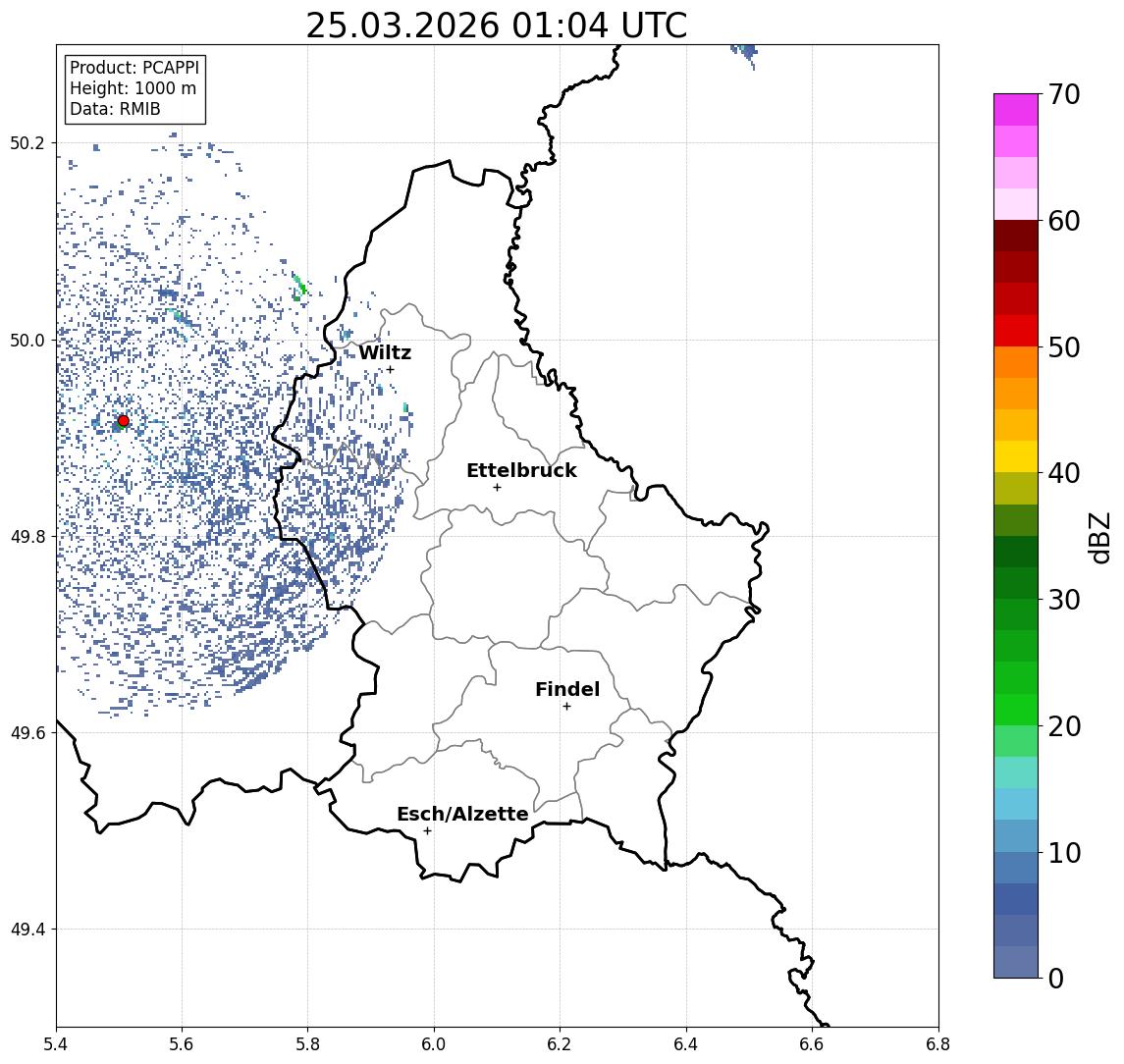Click longitude axis label 5.4
Image resolution: width=1124 pixels, height=1064 pixels.
click(56, 1044)
